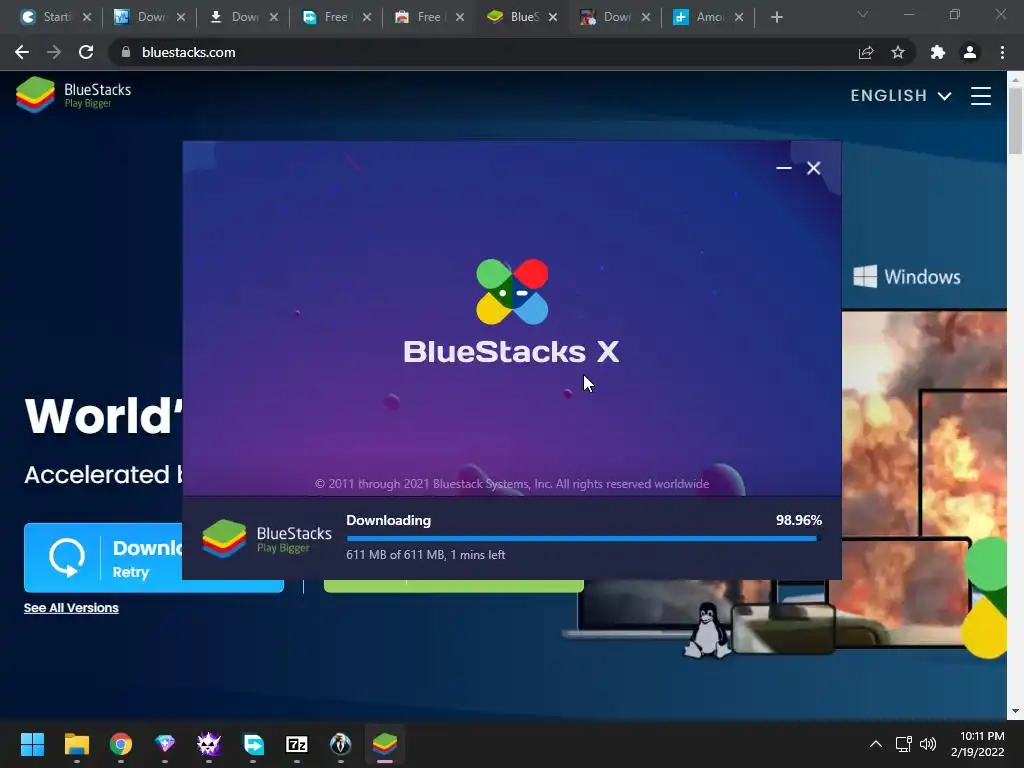Screen dimensions: 1024x768
Task: Click the bluestacks.com address bar
Action: click(x=483, y=52)
